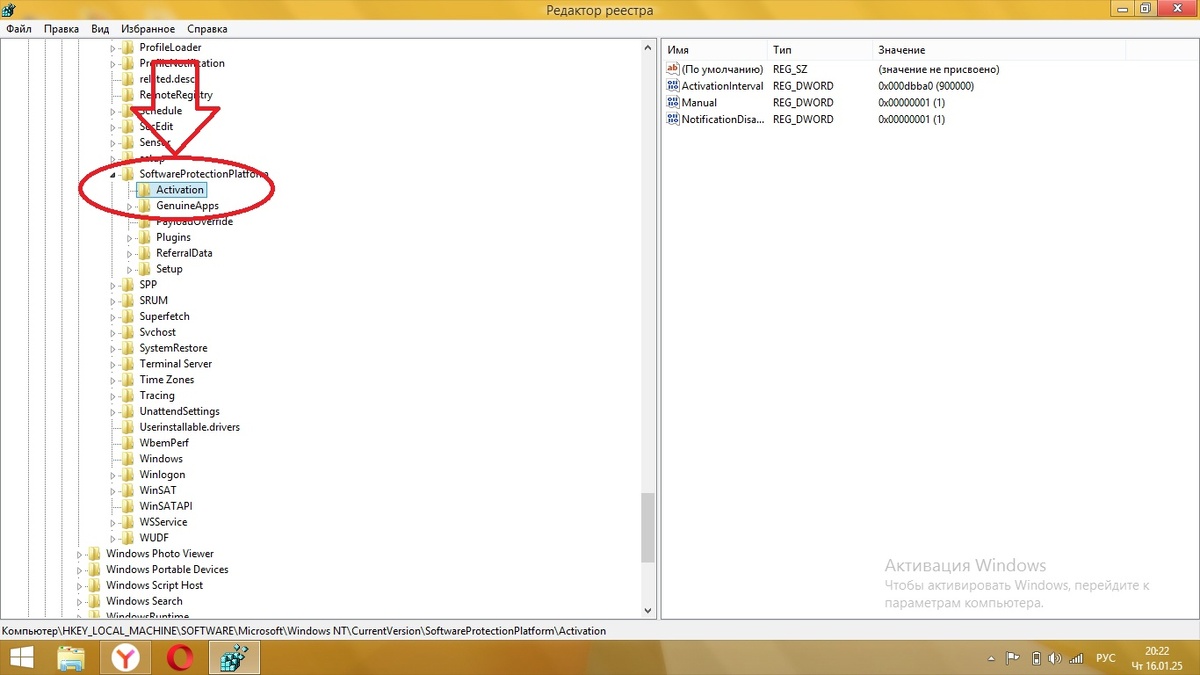Show hidden tray icons arrow
Image resolution: width=1200 pixels, height=675 pixels.
coord(991,658)
